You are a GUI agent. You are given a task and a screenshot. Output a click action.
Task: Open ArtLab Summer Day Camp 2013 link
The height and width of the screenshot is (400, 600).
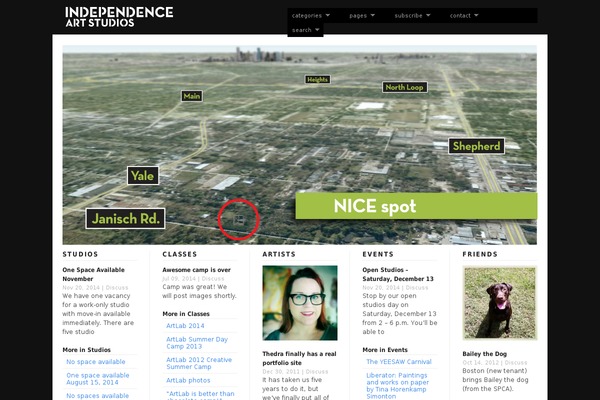click(197, 343)
